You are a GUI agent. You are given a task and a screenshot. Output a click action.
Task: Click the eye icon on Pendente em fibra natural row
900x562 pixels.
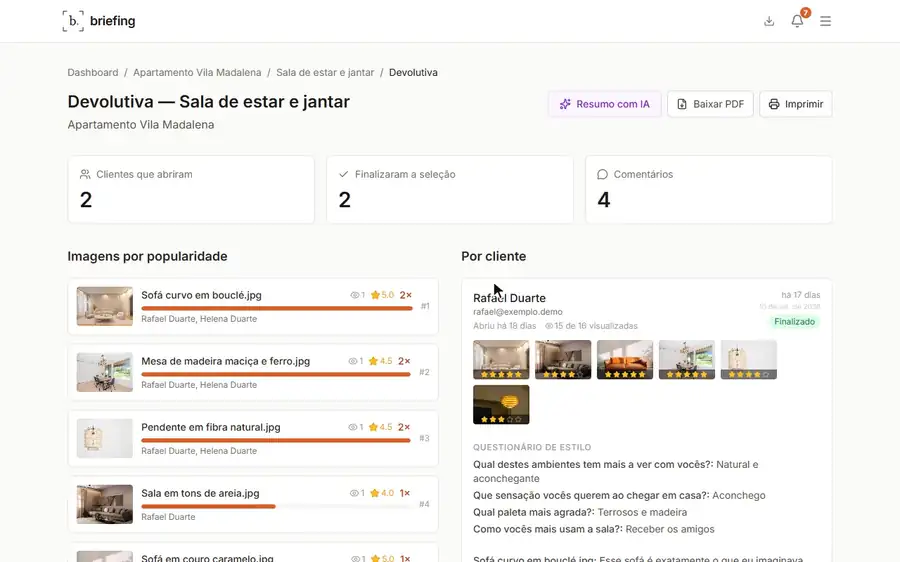pyautogui.click(x=352, y=427)
